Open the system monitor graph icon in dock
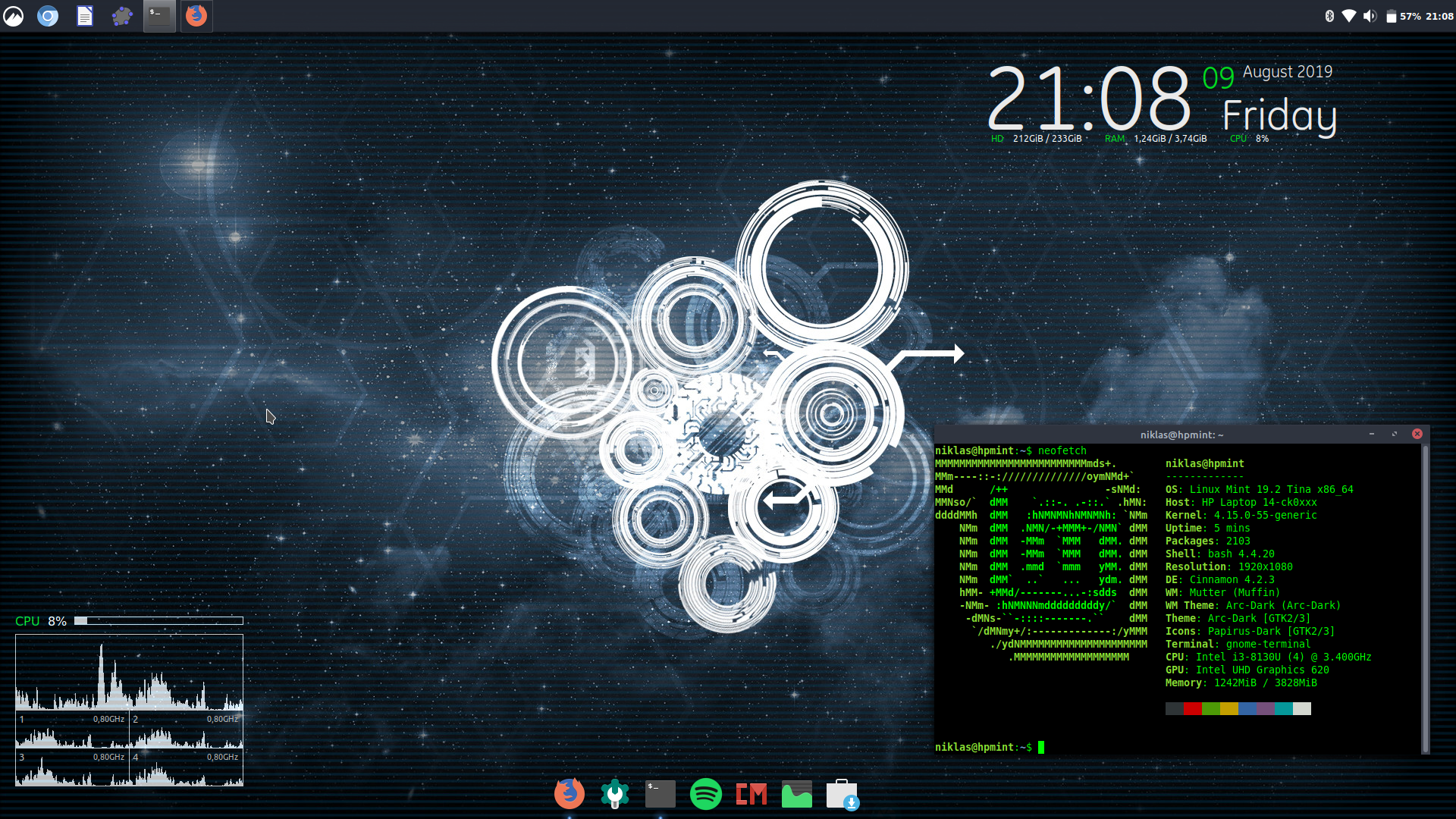 [796, 793]
